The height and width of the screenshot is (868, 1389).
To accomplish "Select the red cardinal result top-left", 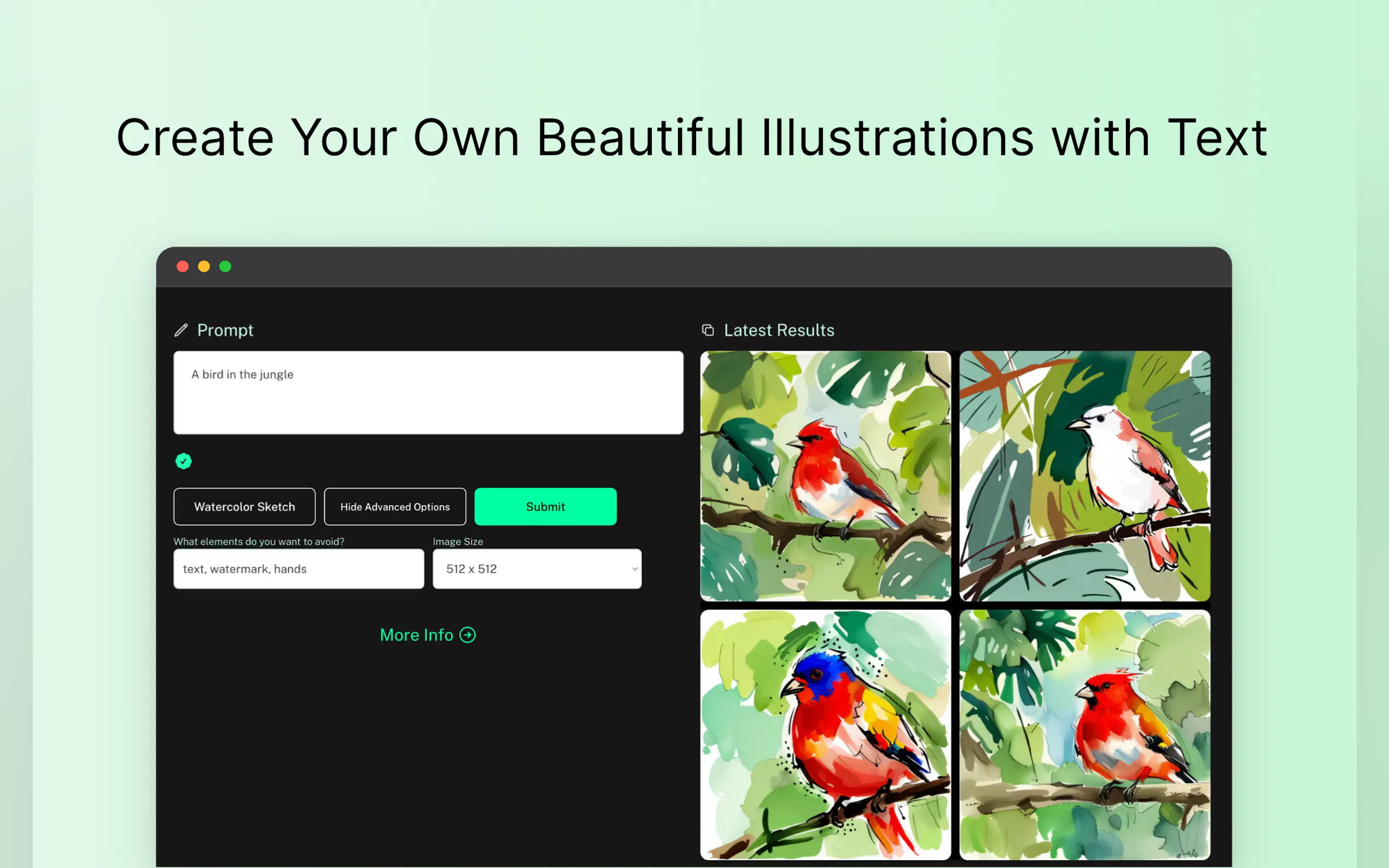I will 825,476.
